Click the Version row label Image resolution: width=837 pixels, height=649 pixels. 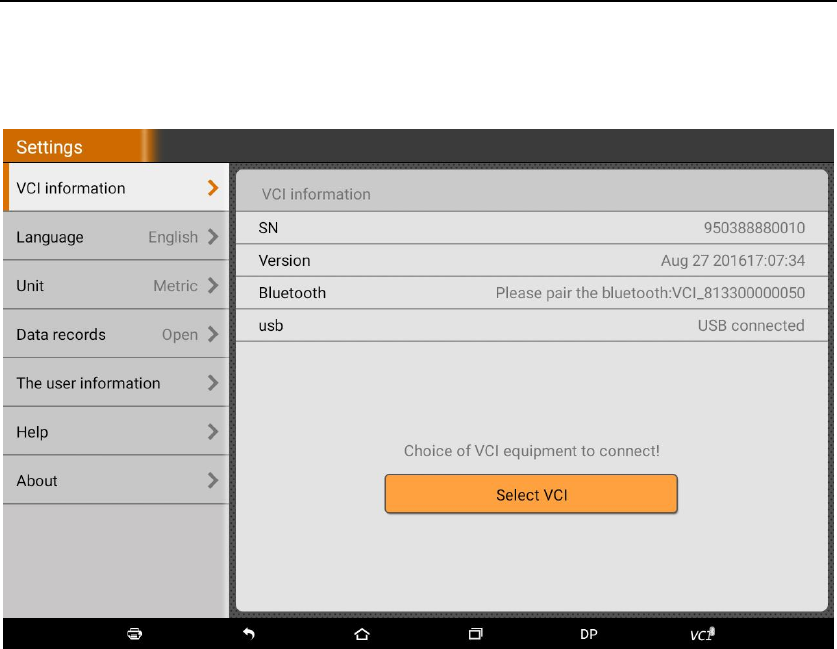tap(284, 260)
